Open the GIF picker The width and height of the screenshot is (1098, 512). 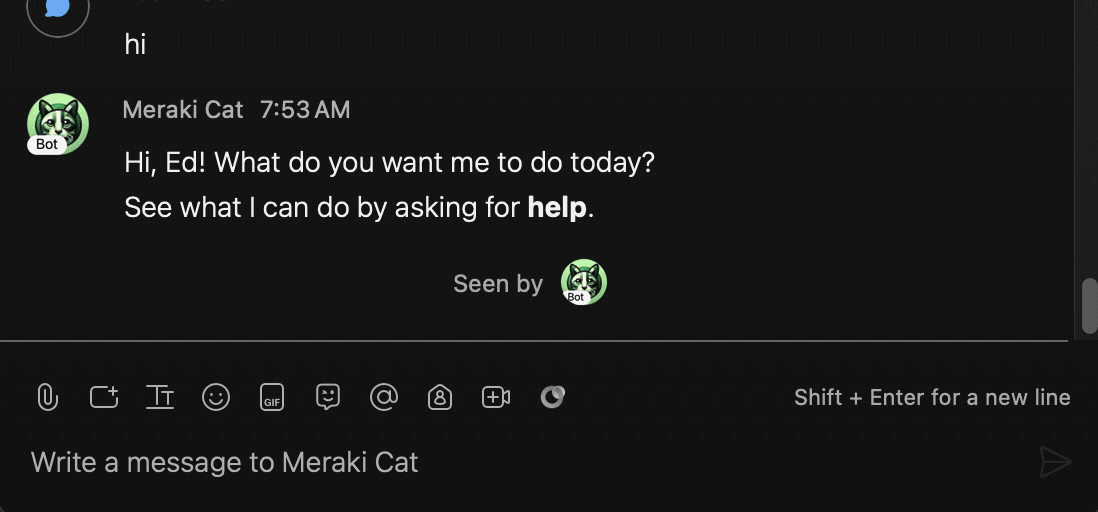272,397
